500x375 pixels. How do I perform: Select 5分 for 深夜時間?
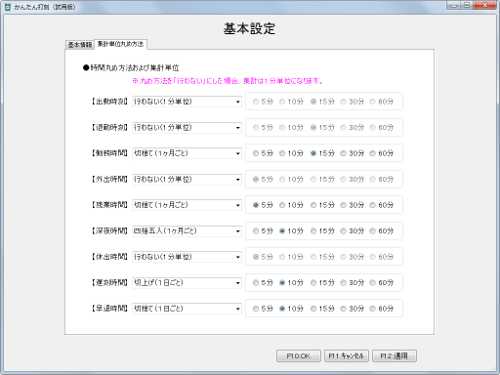pyautogui.click(x=263, y=231)
